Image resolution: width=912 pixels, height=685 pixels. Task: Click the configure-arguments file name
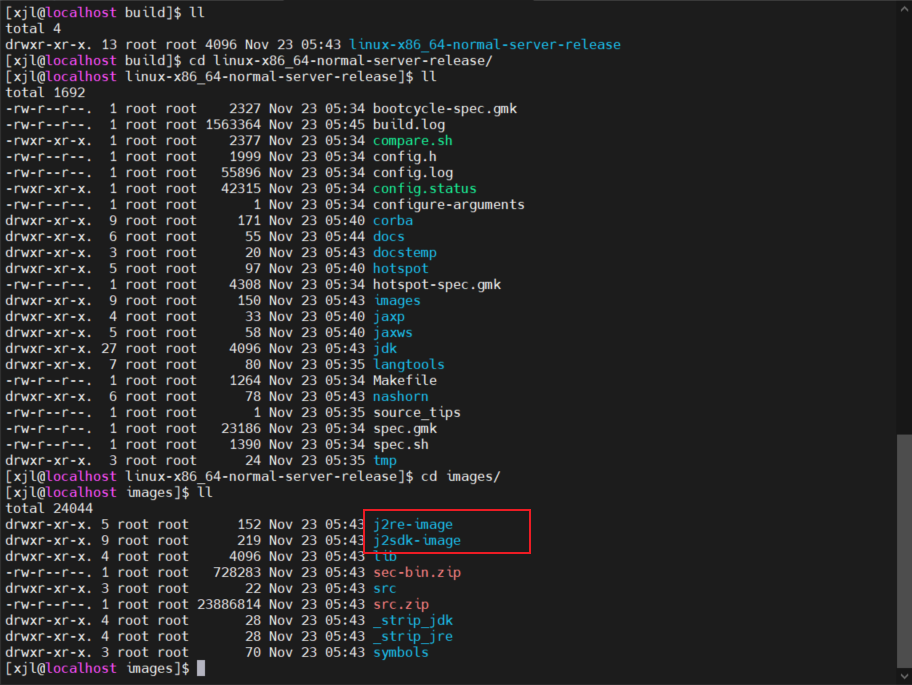(x=449, y=205)
